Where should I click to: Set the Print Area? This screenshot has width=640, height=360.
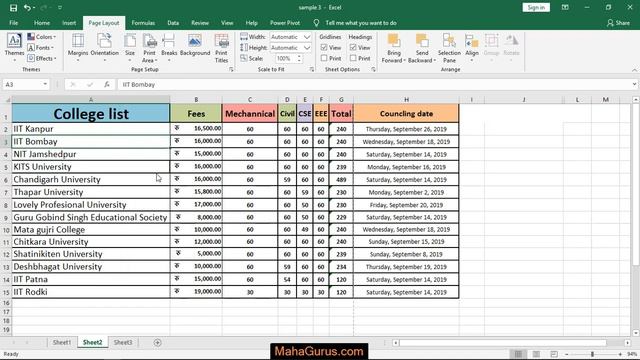(149, 48)
